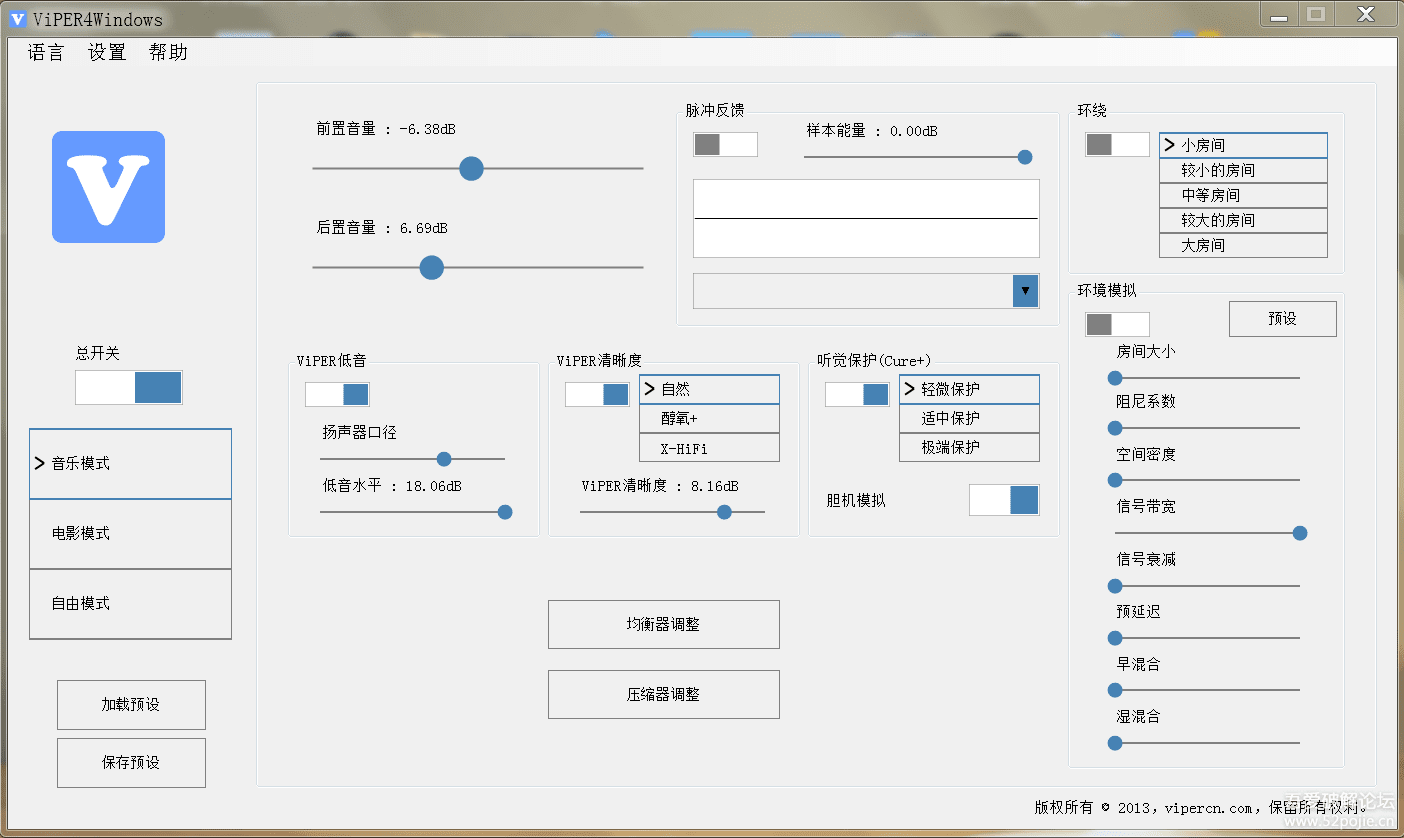Viewport: 1404px width, 838px height.
Task: Open the 语言 menu
Action: coord(46,53)
